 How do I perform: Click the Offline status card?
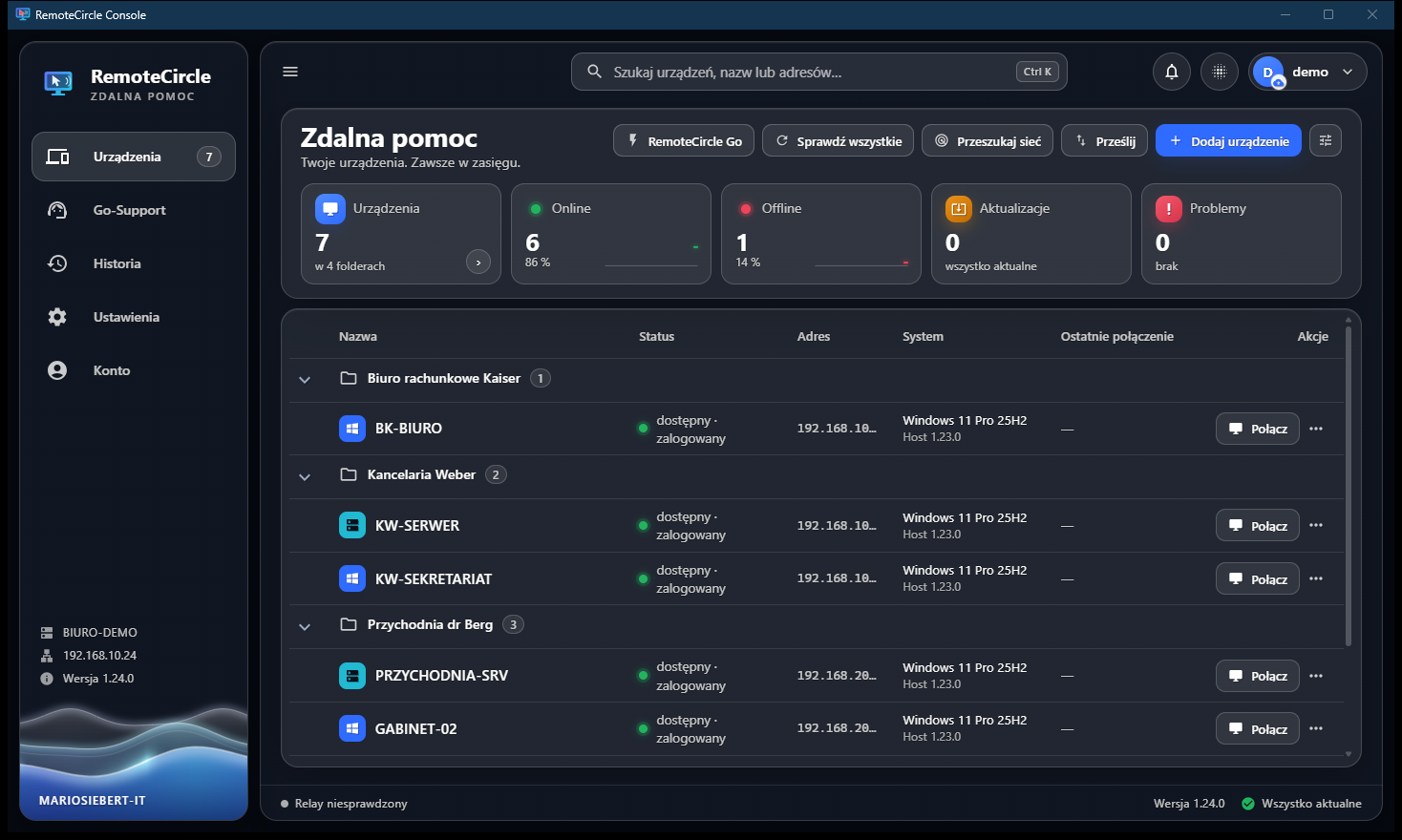coord(821,234)
